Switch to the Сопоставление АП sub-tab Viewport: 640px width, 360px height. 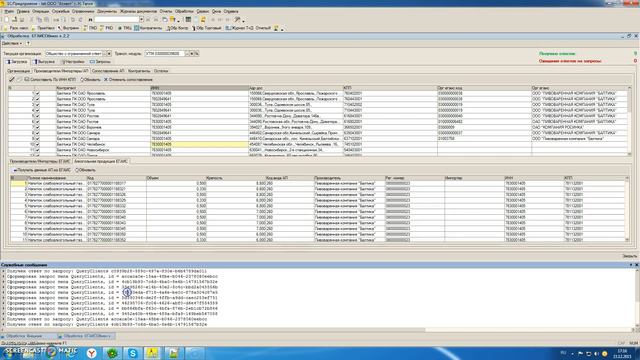[108, 71]
